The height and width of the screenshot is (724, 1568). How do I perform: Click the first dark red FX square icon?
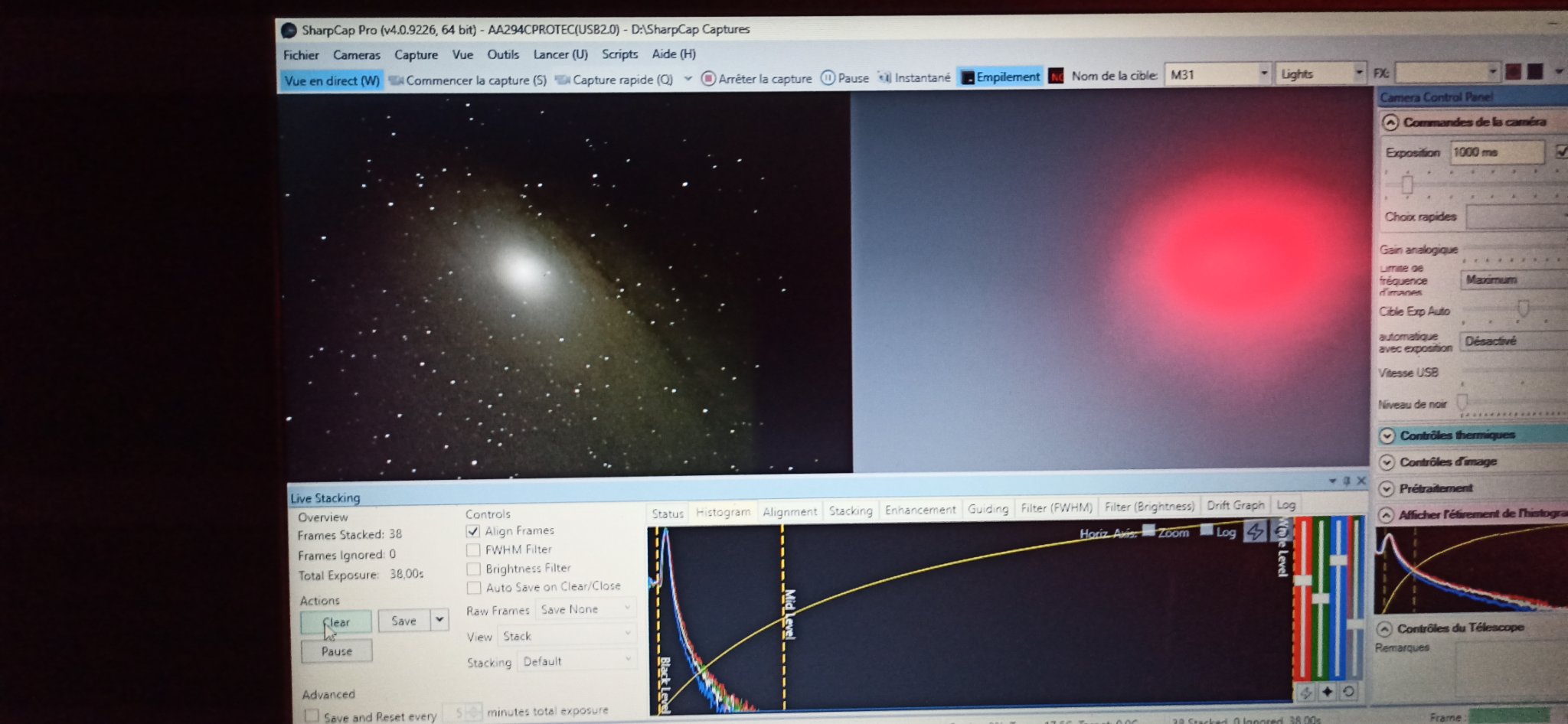click(1513, 71)
